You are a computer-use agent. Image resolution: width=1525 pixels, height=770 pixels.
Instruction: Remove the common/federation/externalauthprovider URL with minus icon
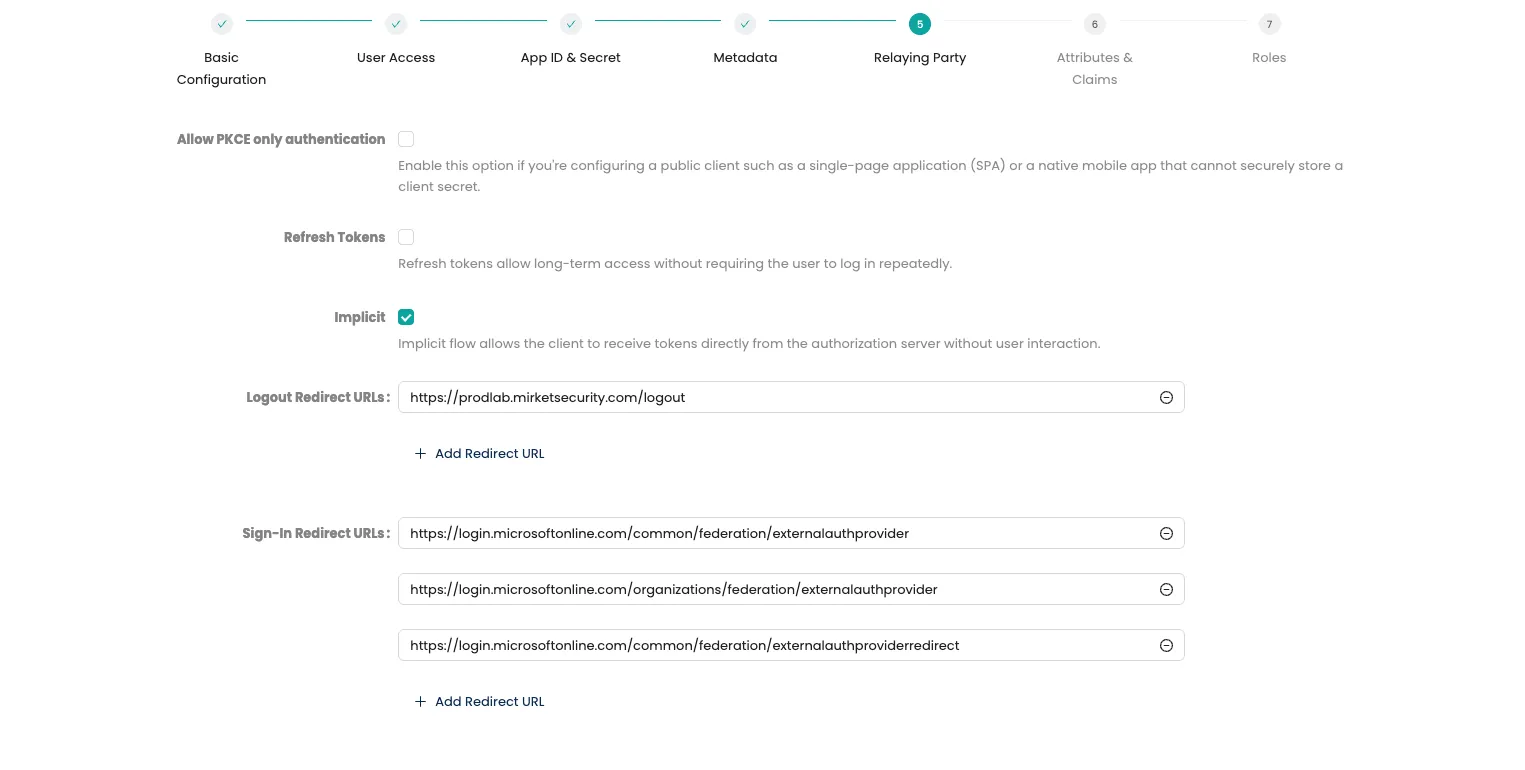tap(1166, 533)
